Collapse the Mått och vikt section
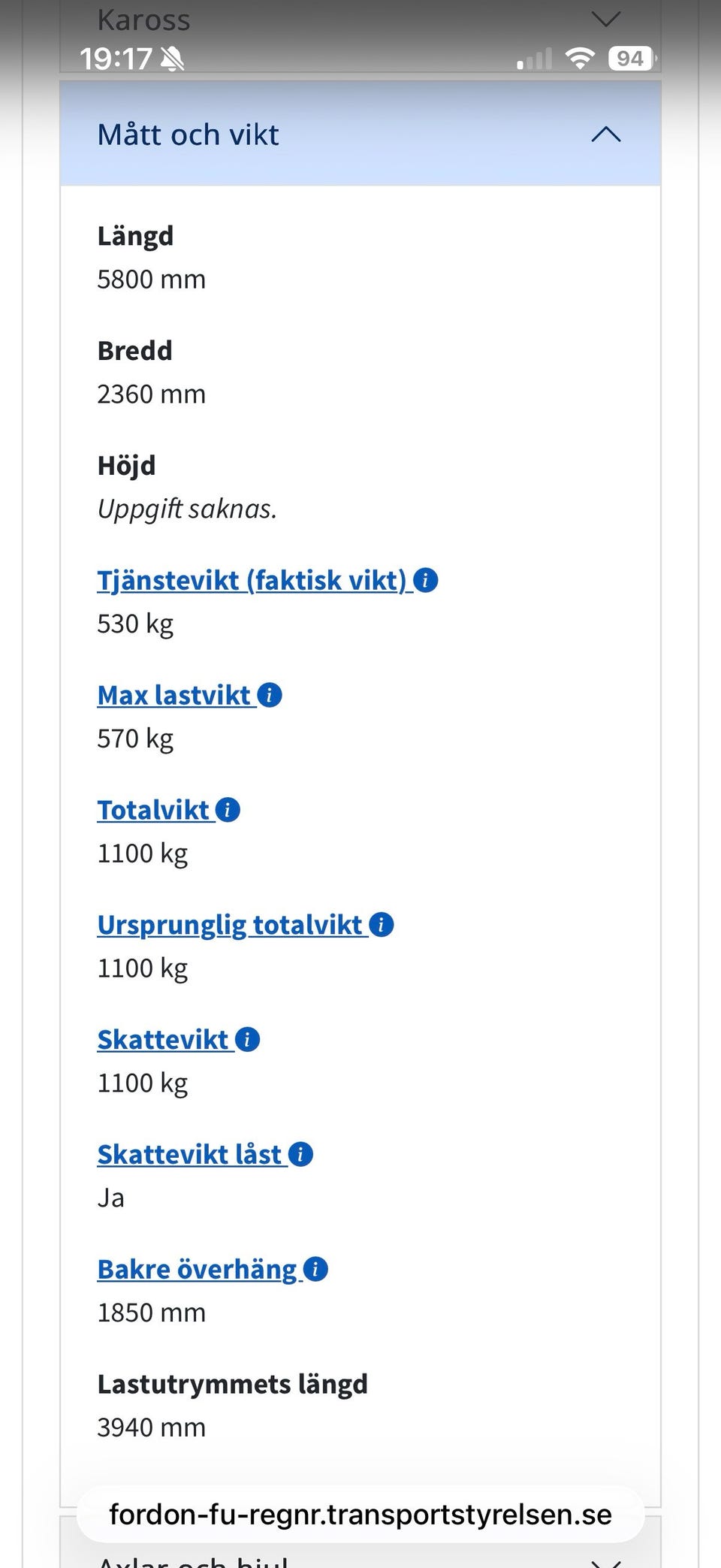Image resolution: width=721 pixels, height=1568 pixels. pyautogui.click(x=606, y=135)
